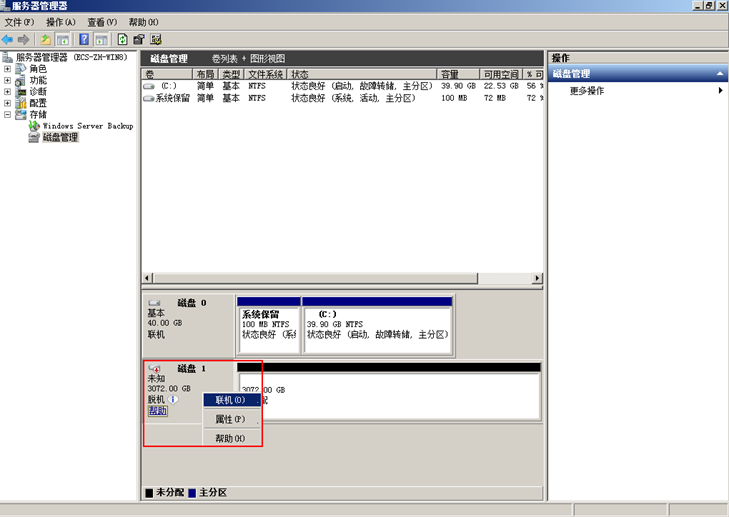Click the blue Help question mark toolbar icon
This screenshot has width=729, height=517.
(x=84, y=39)
